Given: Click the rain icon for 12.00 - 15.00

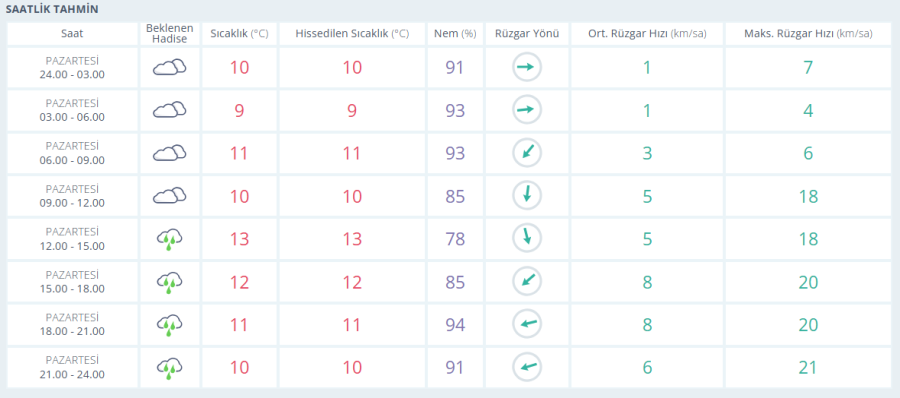Looking at the screenshot, I should (169, 239).
